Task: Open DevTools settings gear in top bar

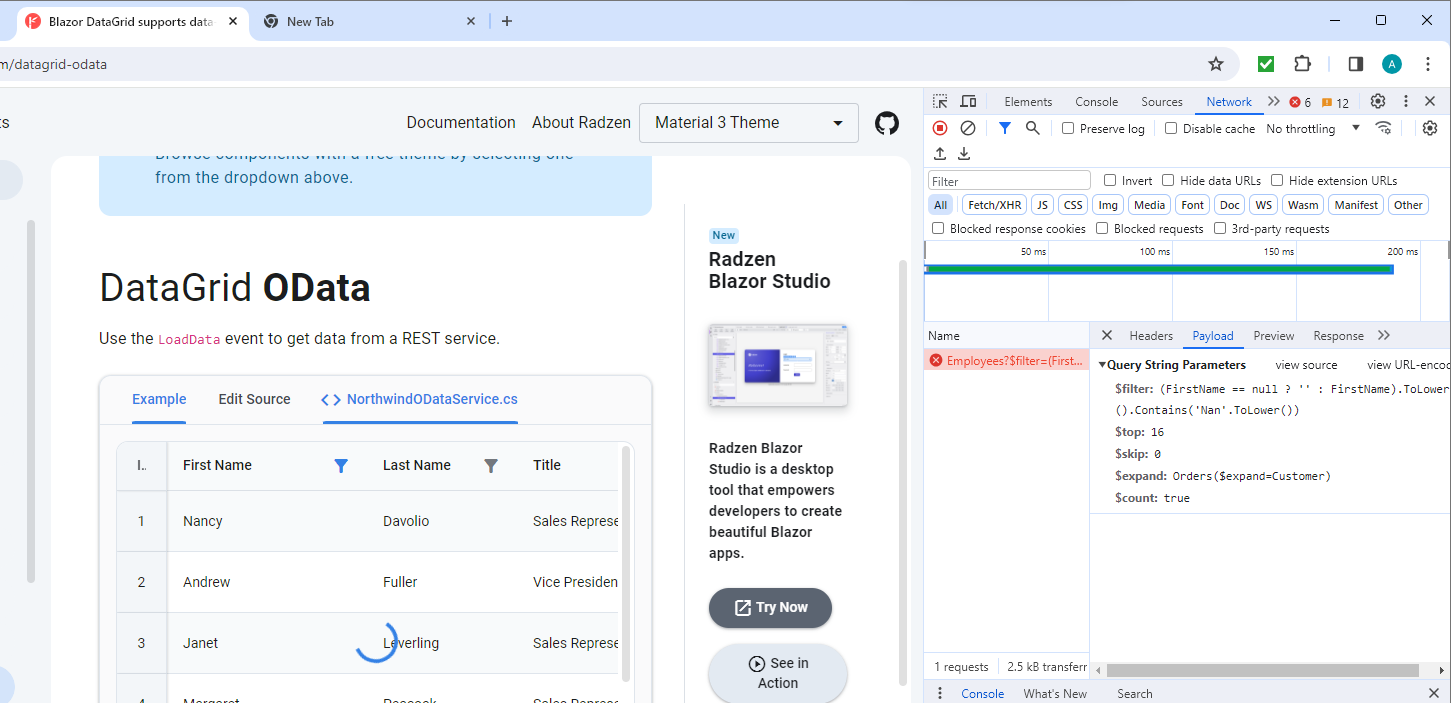Action: 1378,101
